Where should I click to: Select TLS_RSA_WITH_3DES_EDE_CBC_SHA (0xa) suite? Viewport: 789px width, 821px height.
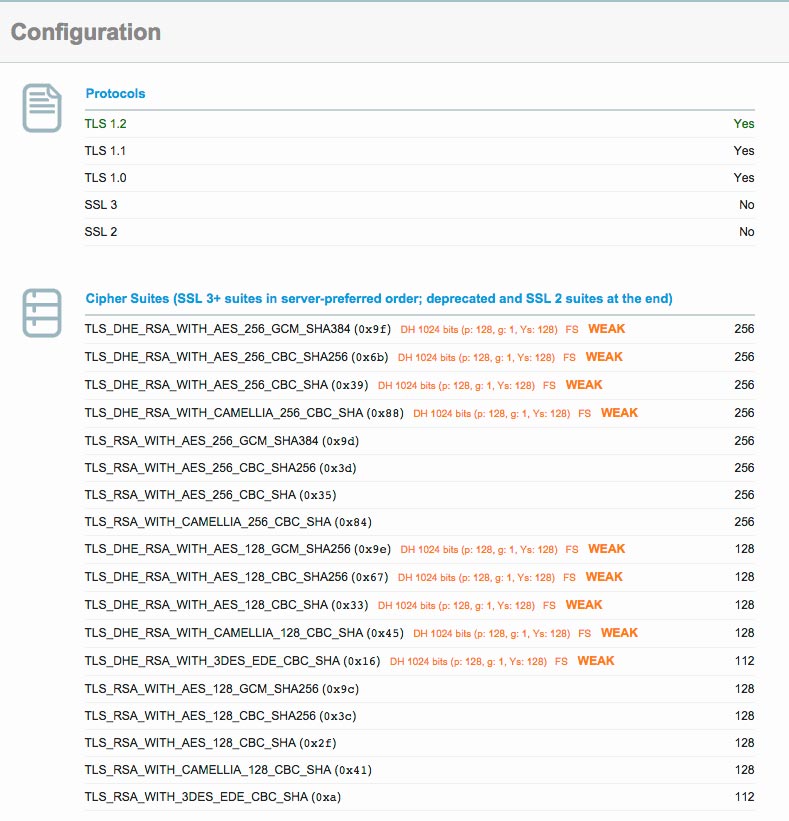click(419, 797)
